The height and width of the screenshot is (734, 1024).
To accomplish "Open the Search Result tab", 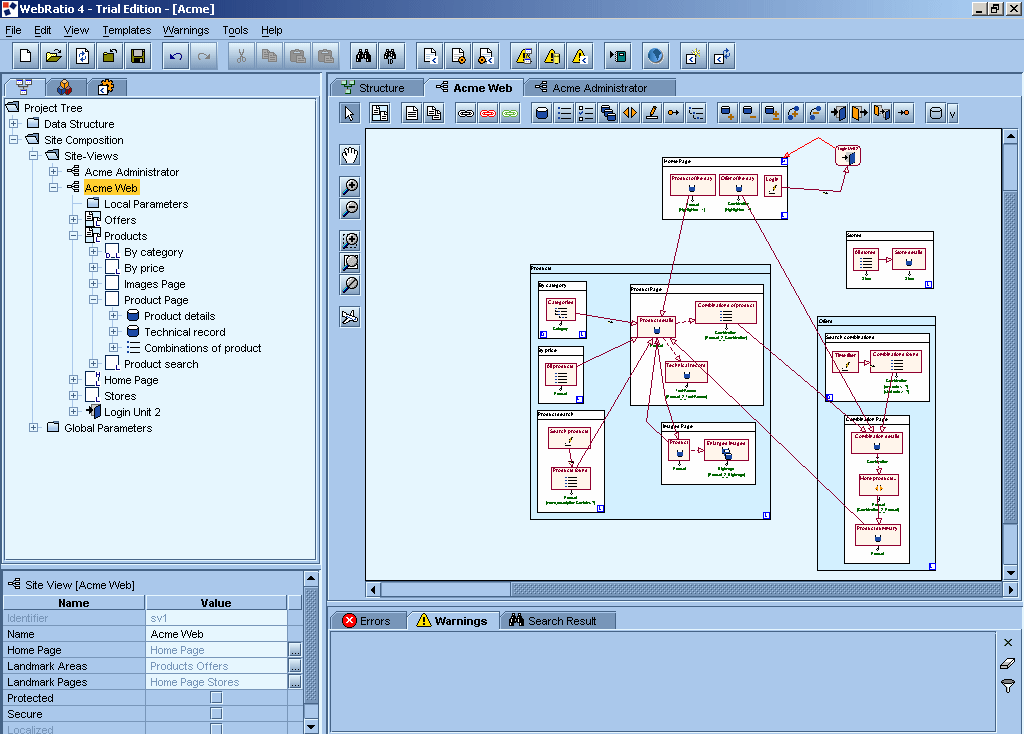I will tap(556, 620).
